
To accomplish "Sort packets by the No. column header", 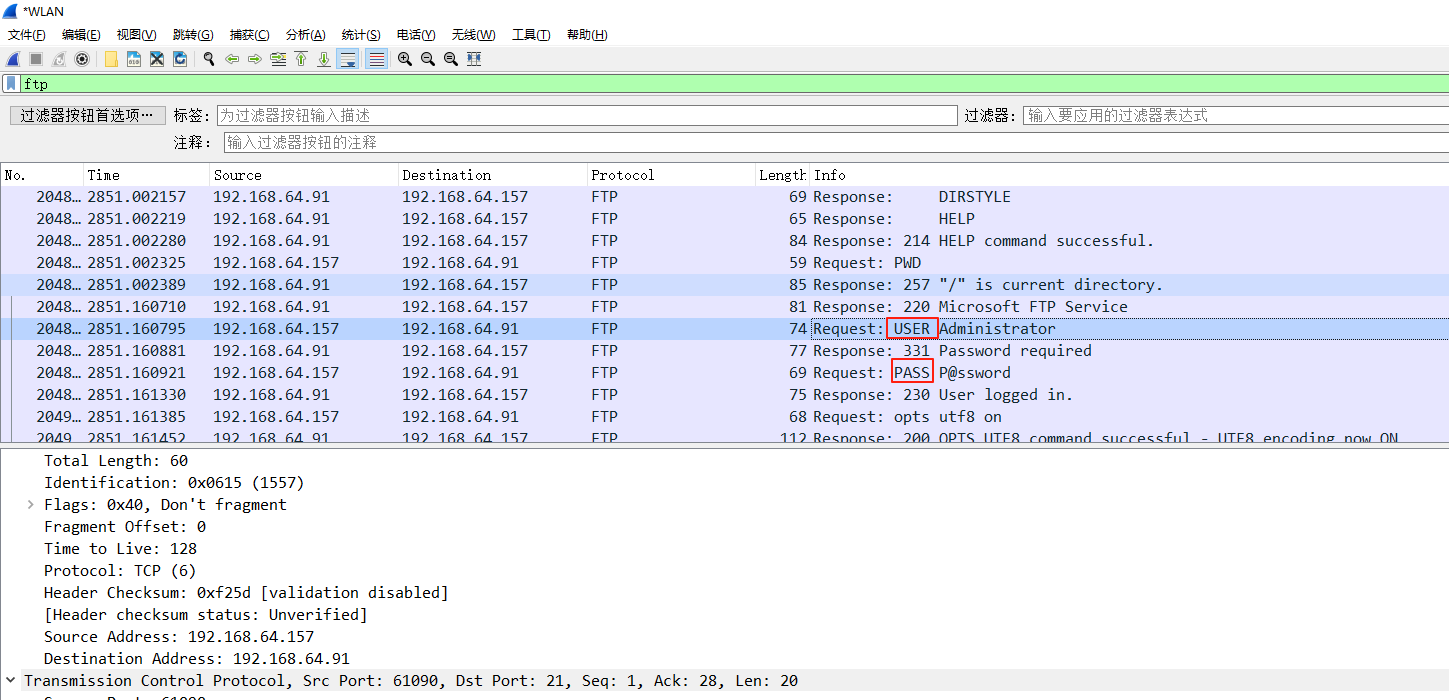I will [x=42, y=175].
